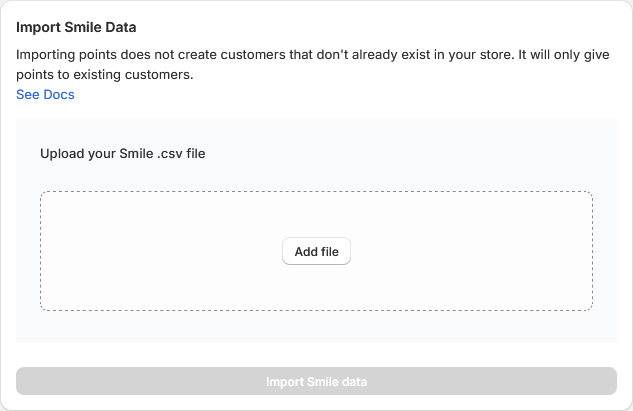Image resolution: width=633 pixels, height=411 pixels.
Task: View documentation through See Docs
Action: (x=45, y=95)
